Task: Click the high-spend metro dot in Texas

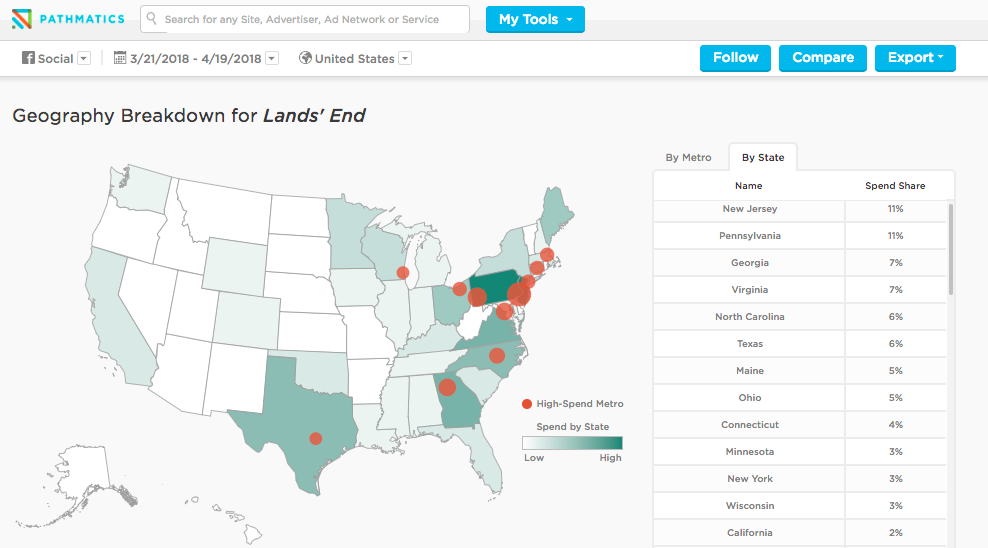Action: coord(316,438)
